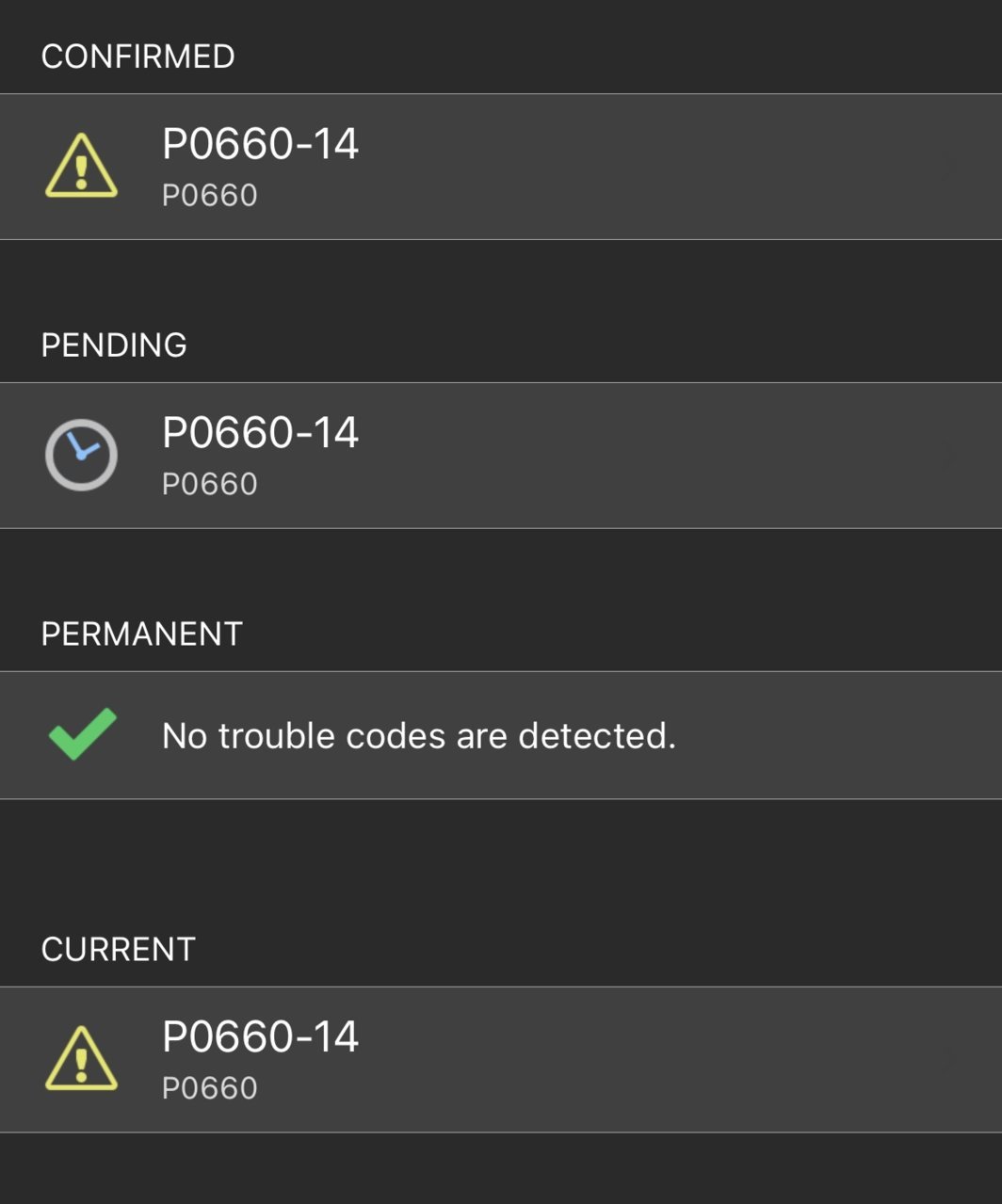Select the P0660-14 title under Confirmed

tap(260, 144)
